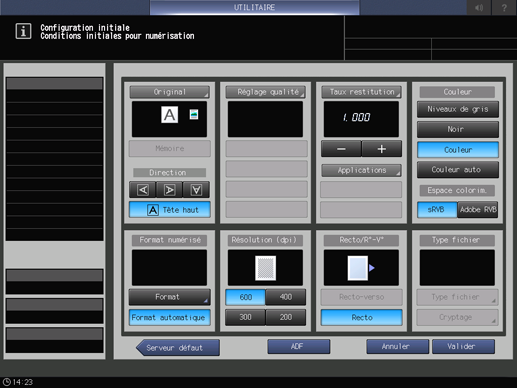Viewport: 517px width, 388px height.
Task: Click the Format numérisé header
Action: [169, 240]
